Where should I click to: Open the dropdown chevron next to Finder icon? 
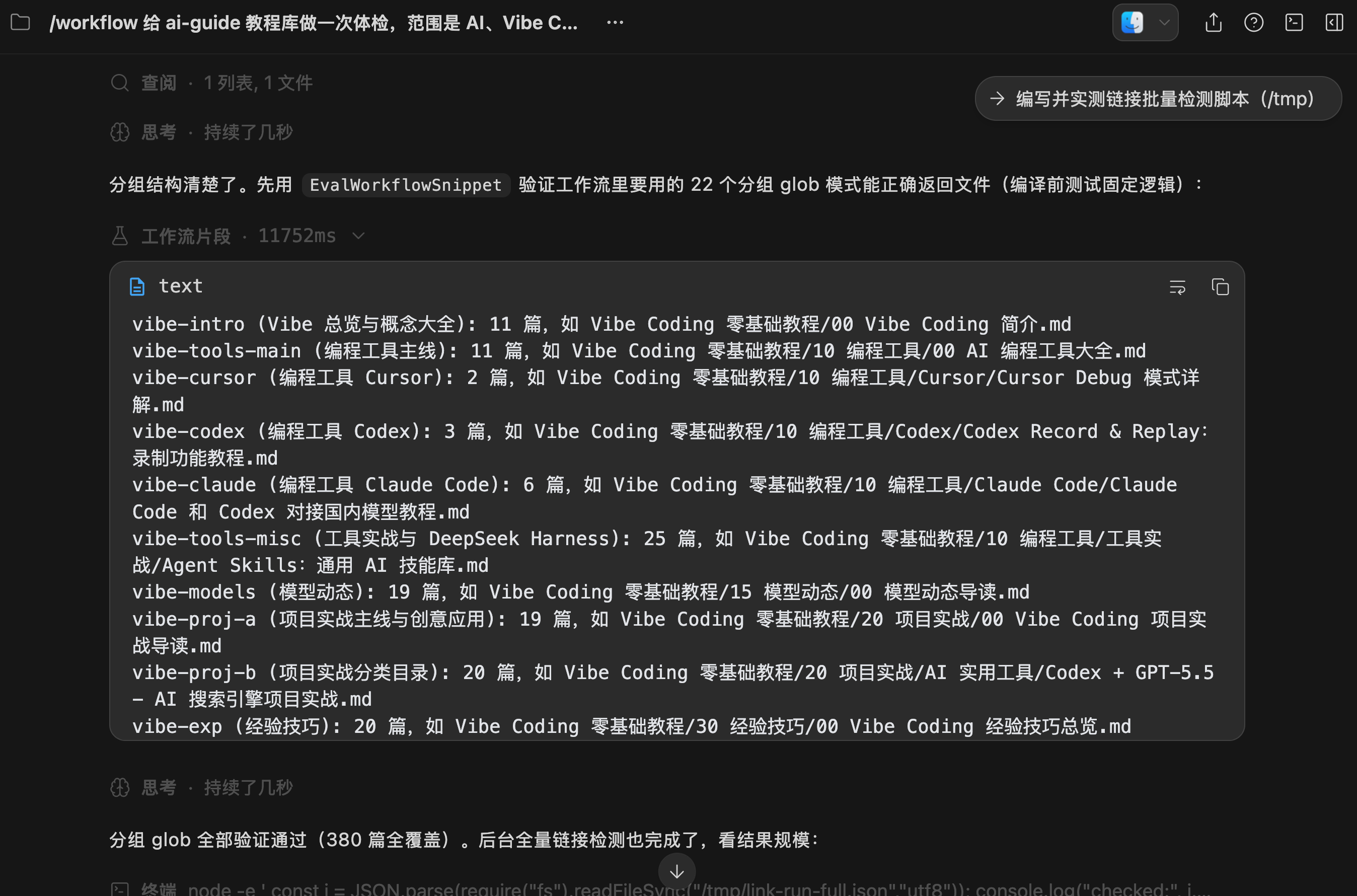click(x=1164, y=23)
